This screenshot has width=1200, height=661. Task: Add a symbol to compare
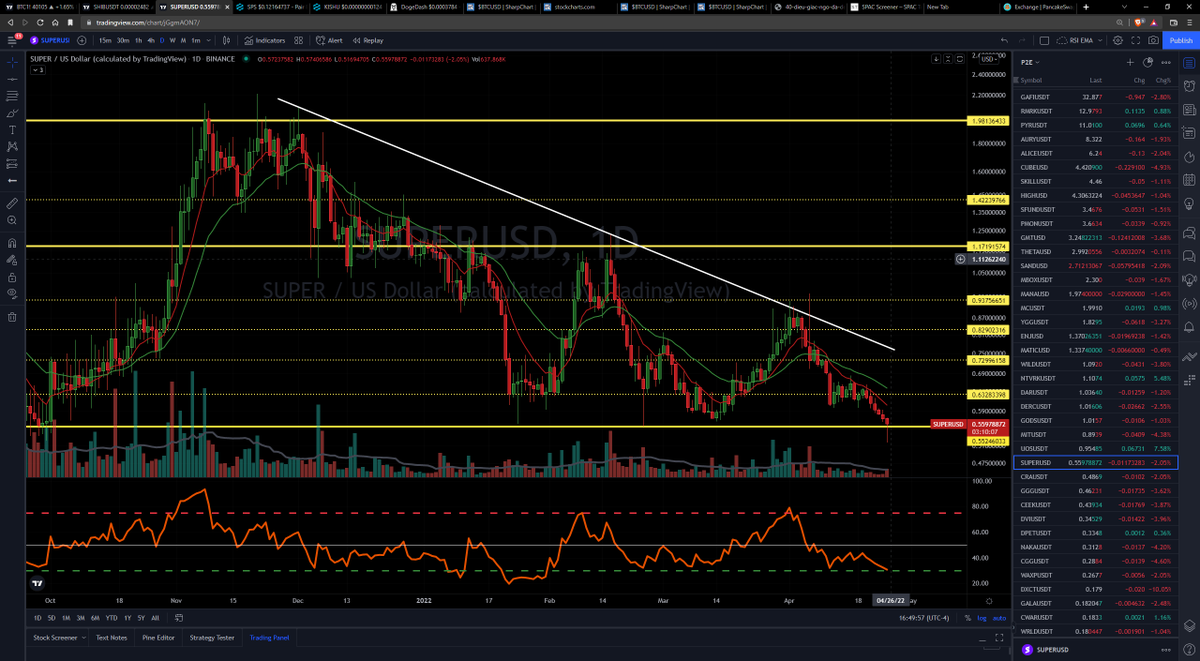80,41
